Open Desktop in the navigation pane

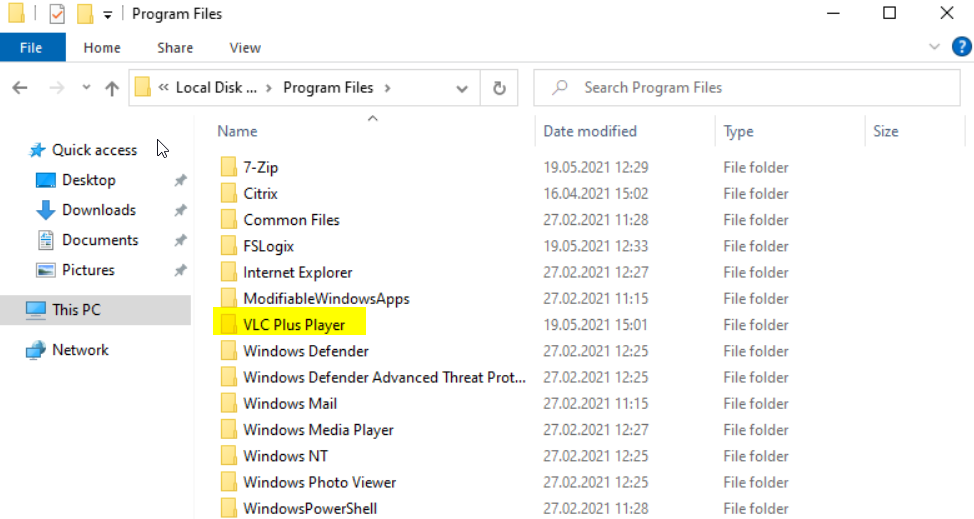point(89,180)
